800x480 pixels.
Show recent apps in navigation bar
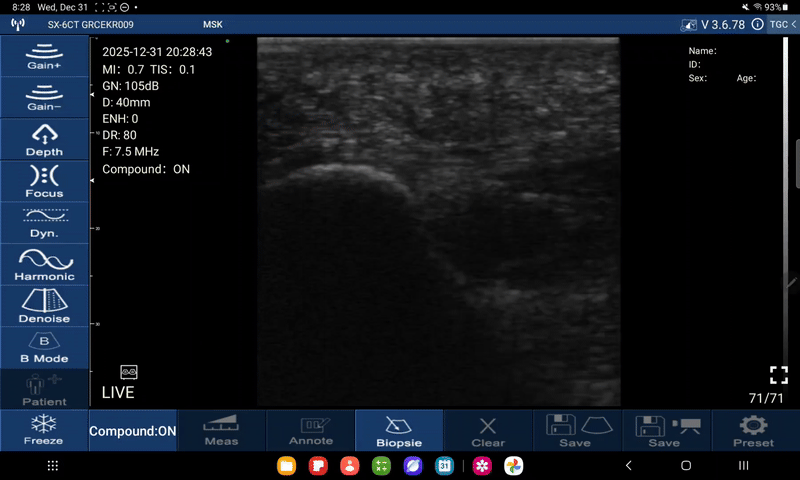coord(744,465)
